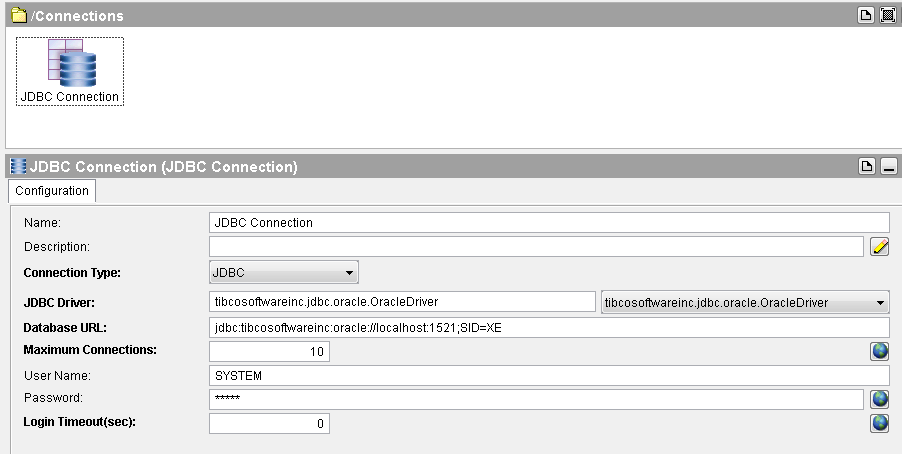Click the Maximum Connections value field
902x454 pixels.
tap(269, 352)
